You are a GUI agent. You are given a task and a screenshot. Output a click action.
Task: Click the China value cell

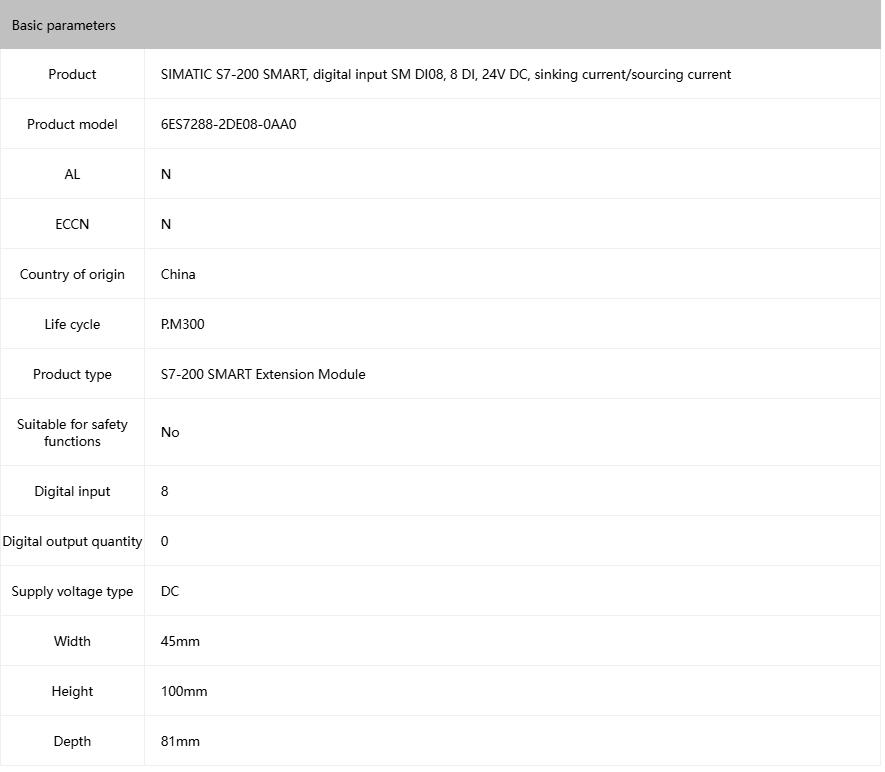tap(178, 274)
